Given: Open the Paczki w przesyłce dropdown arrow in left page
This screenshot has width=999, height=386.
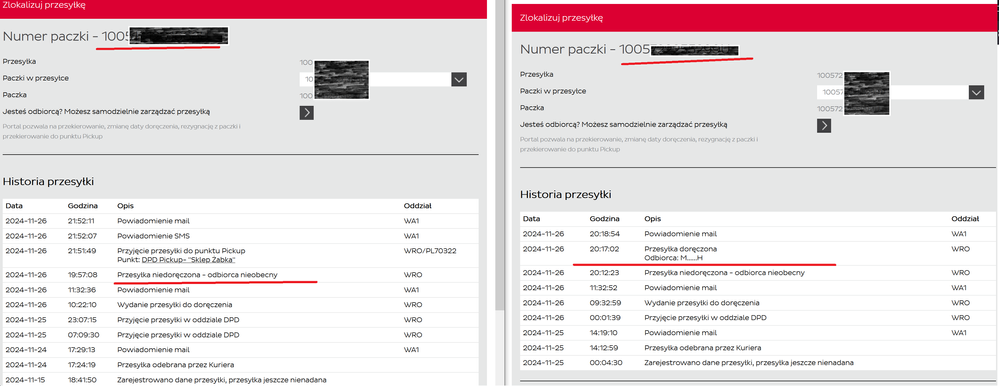Looking at the screenshot, I should (x=459, y=80).
